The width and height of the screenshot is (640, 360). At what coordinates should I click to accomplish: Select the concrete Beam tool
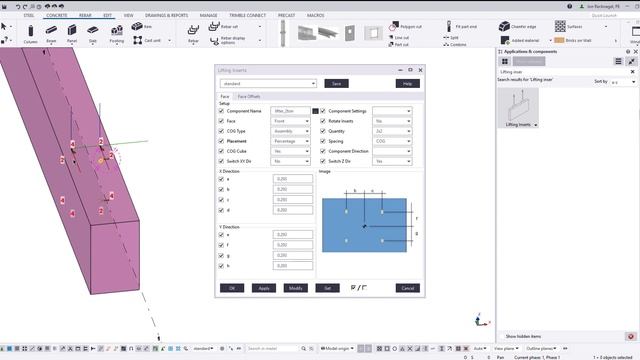(51, 33)
